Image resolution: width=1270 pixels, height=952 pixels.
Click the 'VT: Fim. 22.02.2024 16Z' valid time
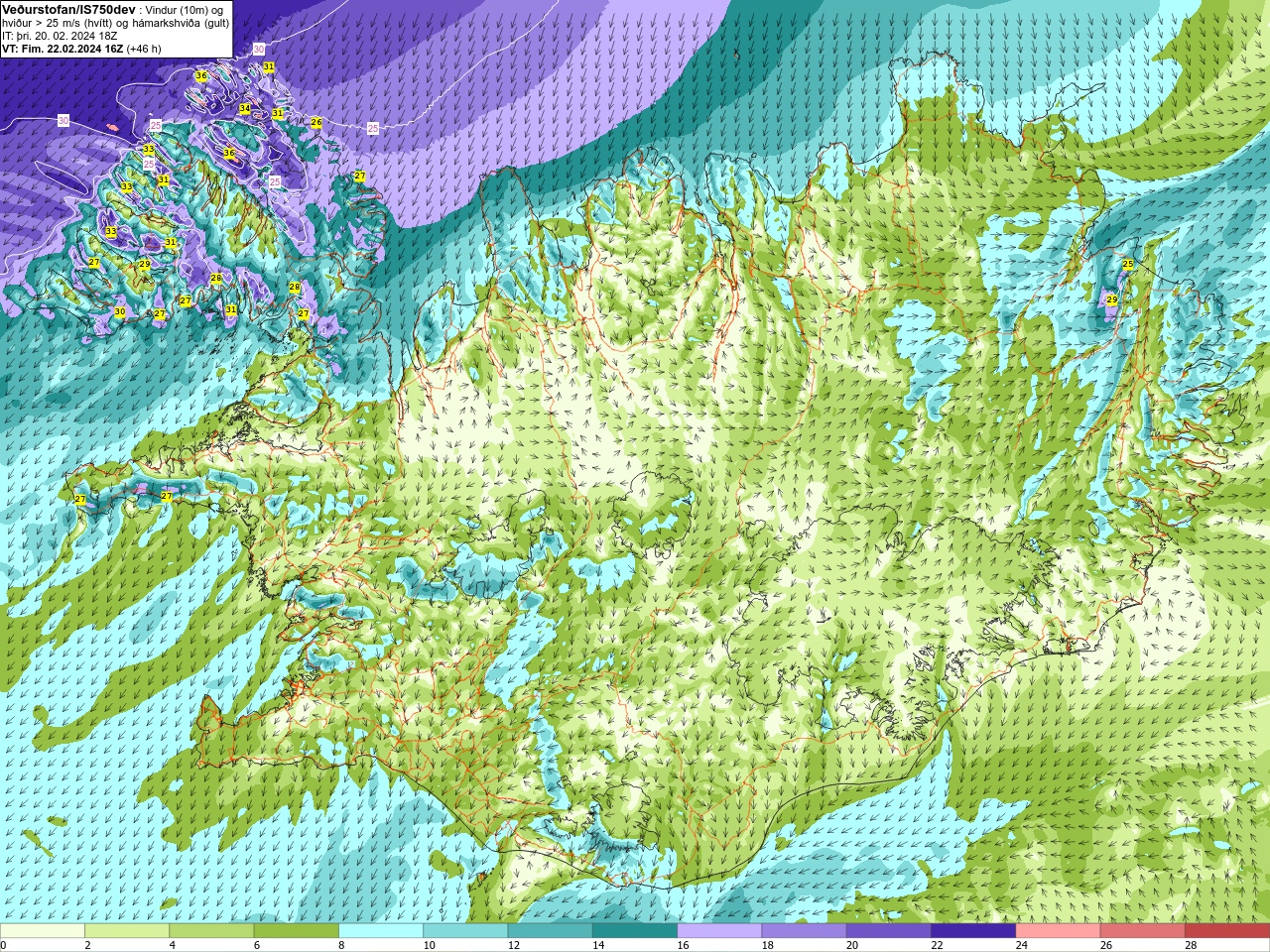click(63, 49)
